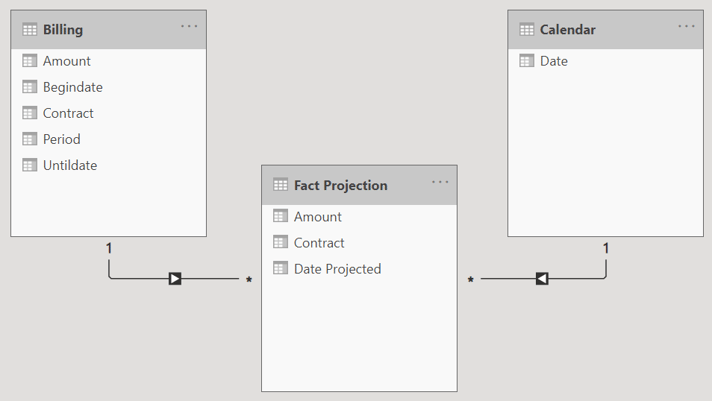
Task: Click the Date Projected column icon
Action: pyautogui.click(x=281, y=269)
